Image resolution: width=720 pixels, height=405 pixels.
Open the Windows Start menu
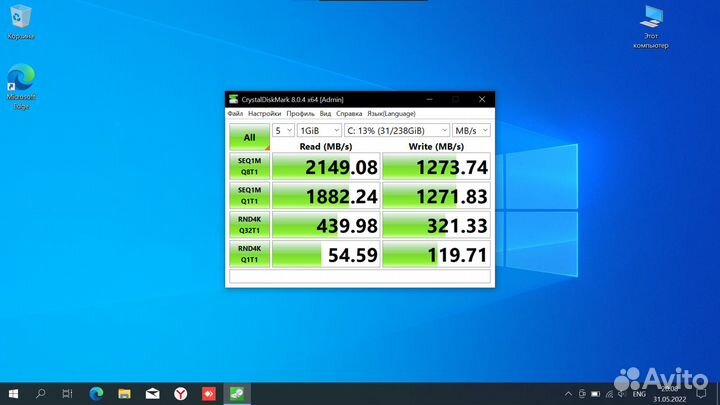pyautogui.click(x=13, y=394)
